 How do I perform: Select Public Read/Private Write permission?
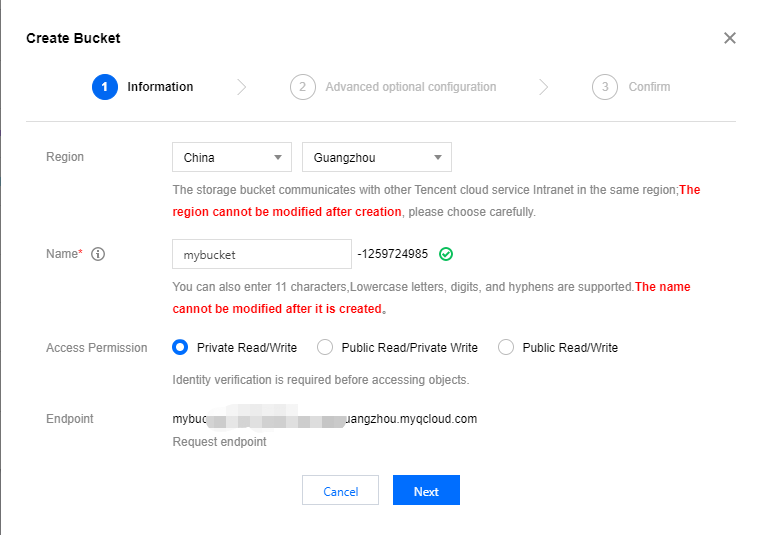click(x=325, y=348)
